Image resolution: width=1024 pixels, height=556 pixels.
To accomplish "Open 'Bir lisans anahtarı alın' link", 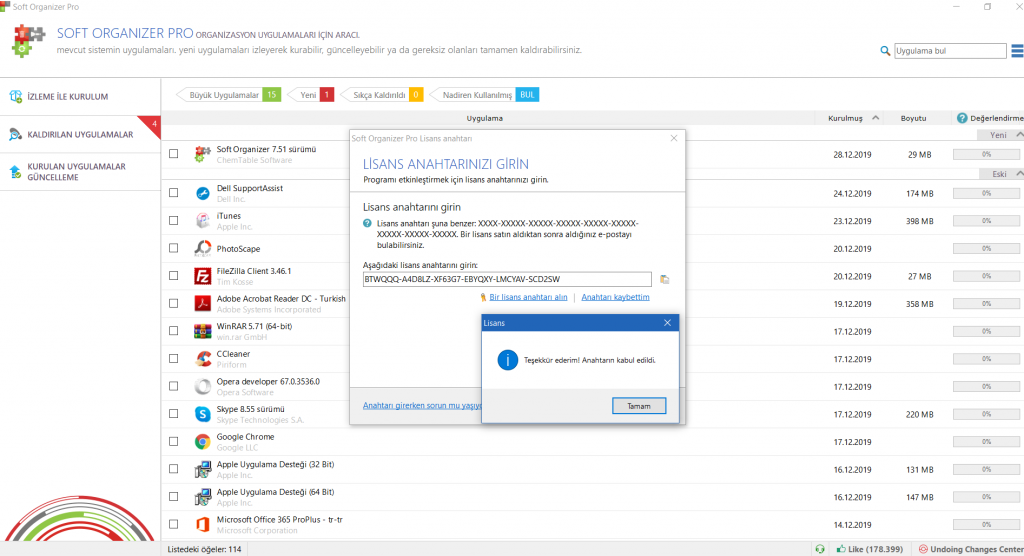I will 528,297.
